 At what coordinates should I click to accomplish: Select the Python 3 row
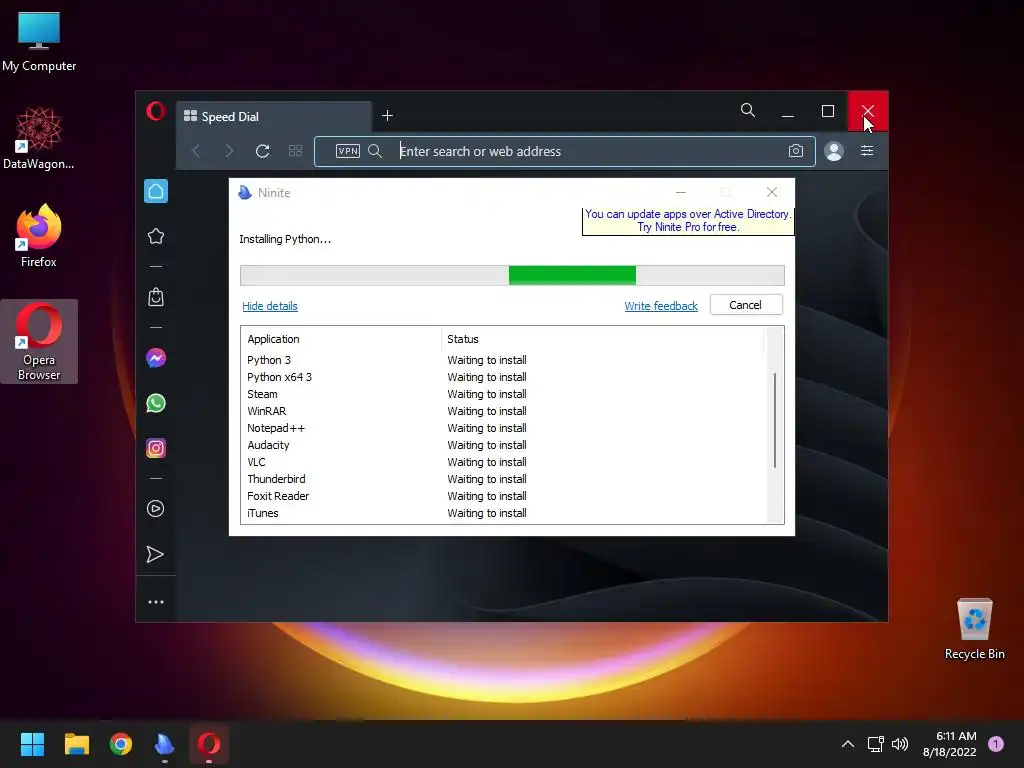[503, 360]
